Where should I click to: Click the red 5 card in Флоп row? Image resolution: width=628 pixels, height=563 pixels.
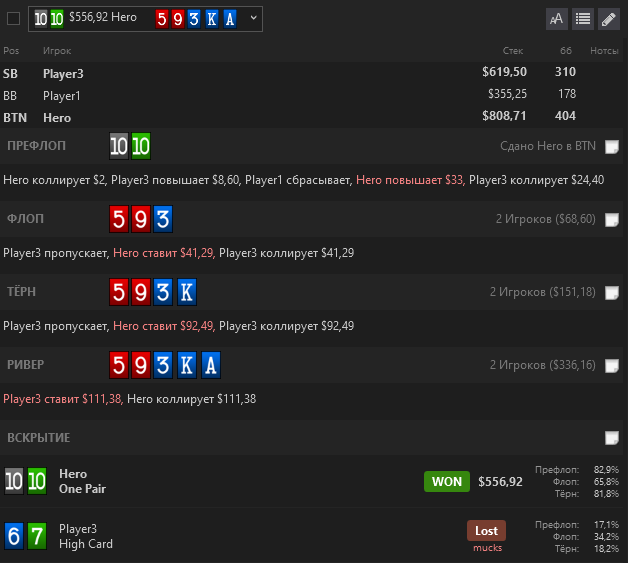[119, 219]
